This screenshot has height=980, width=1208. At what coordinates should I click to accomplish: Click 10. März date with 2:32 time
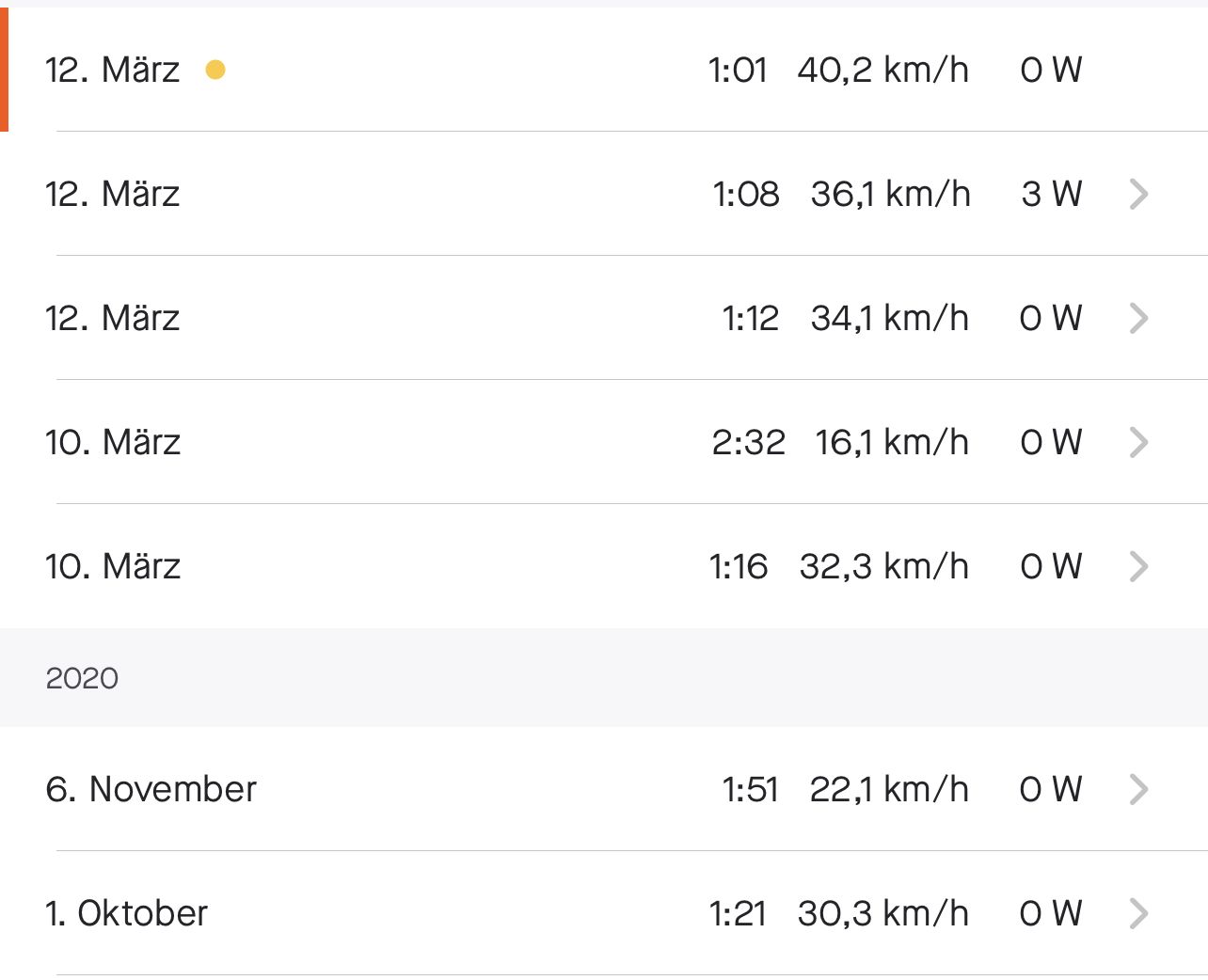(113, 442)
